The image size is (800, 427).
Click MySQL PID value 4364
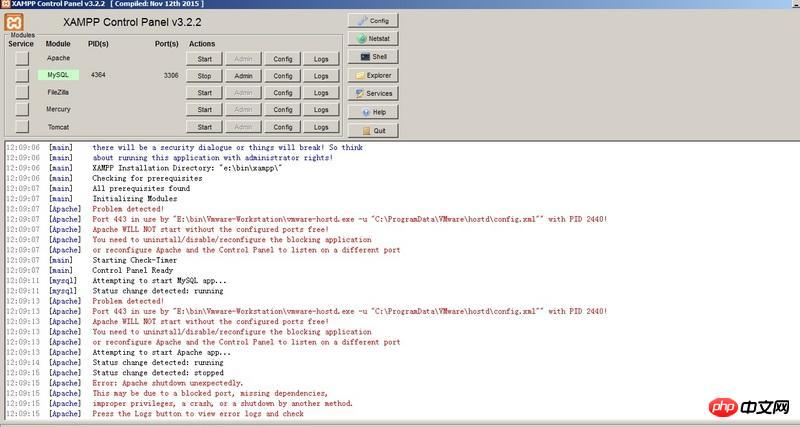point(98,75)
